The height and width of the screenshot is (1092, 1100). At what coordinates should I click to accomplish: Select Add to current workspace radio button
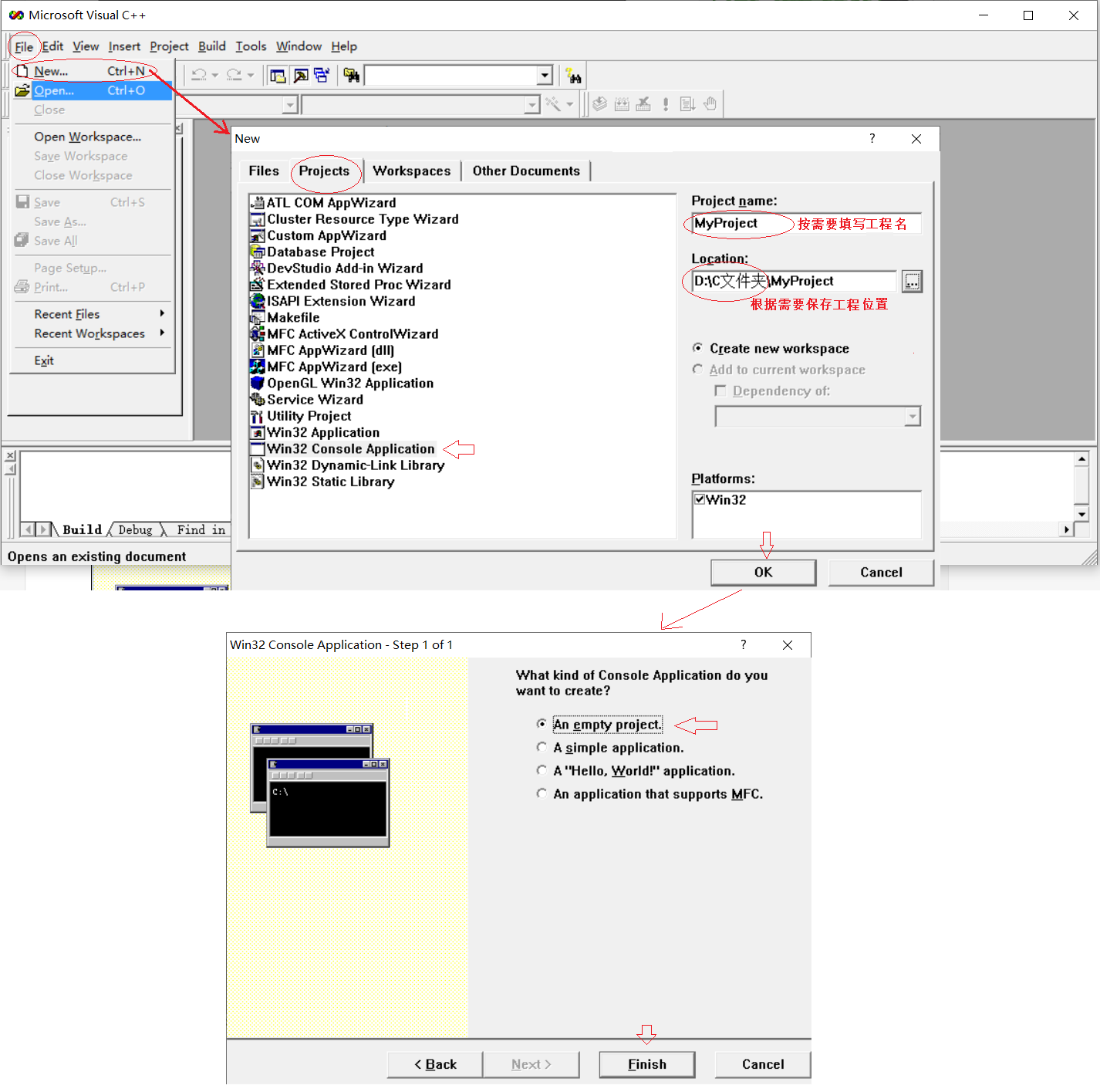coord(697,370)
